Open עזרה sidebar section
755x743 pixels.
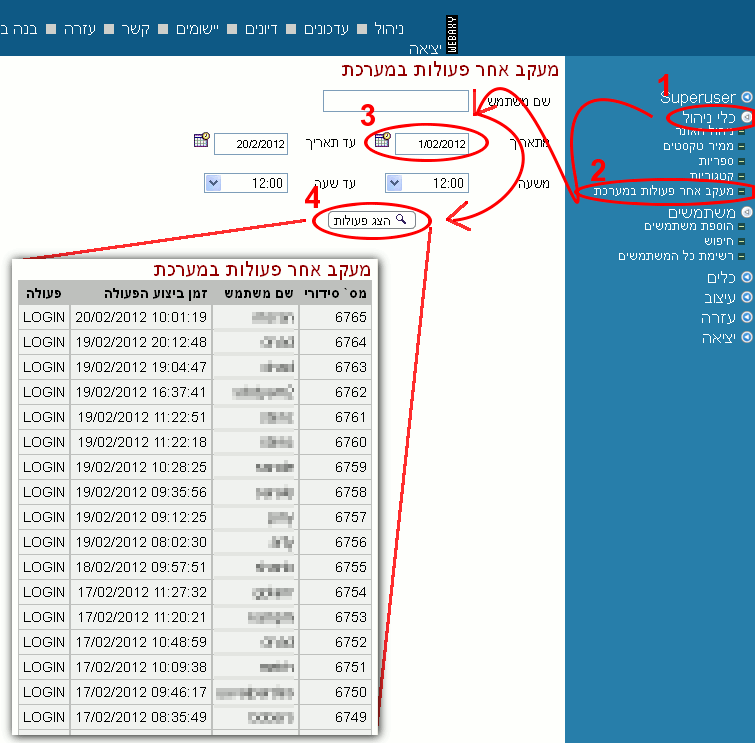[x=718, y=317]
